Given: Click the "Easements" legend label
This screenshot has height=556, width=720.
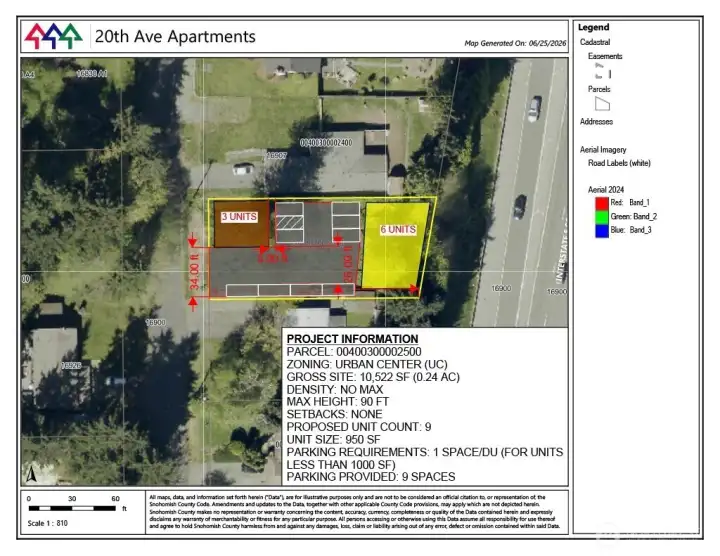Looking at the screenshot, I should 605,56.
